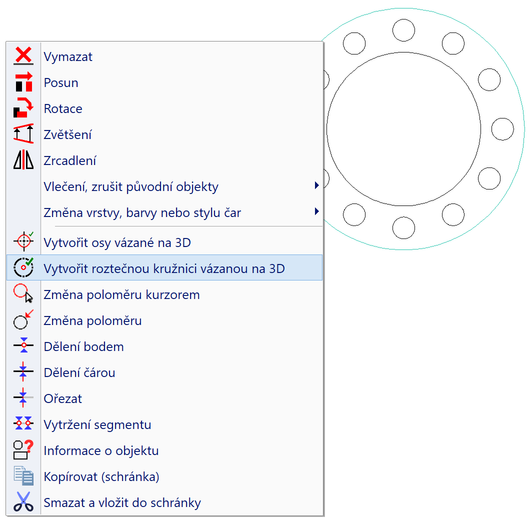Expand Vlečení, zrušit původní objekty submenu arrow
Screen dimensions: 531x522
[x=316, y=185]
